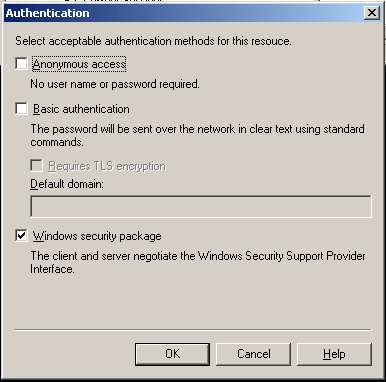Focus the Default domain text field
Viewport: 386px width, 382px height.
[x=201, y=206]
